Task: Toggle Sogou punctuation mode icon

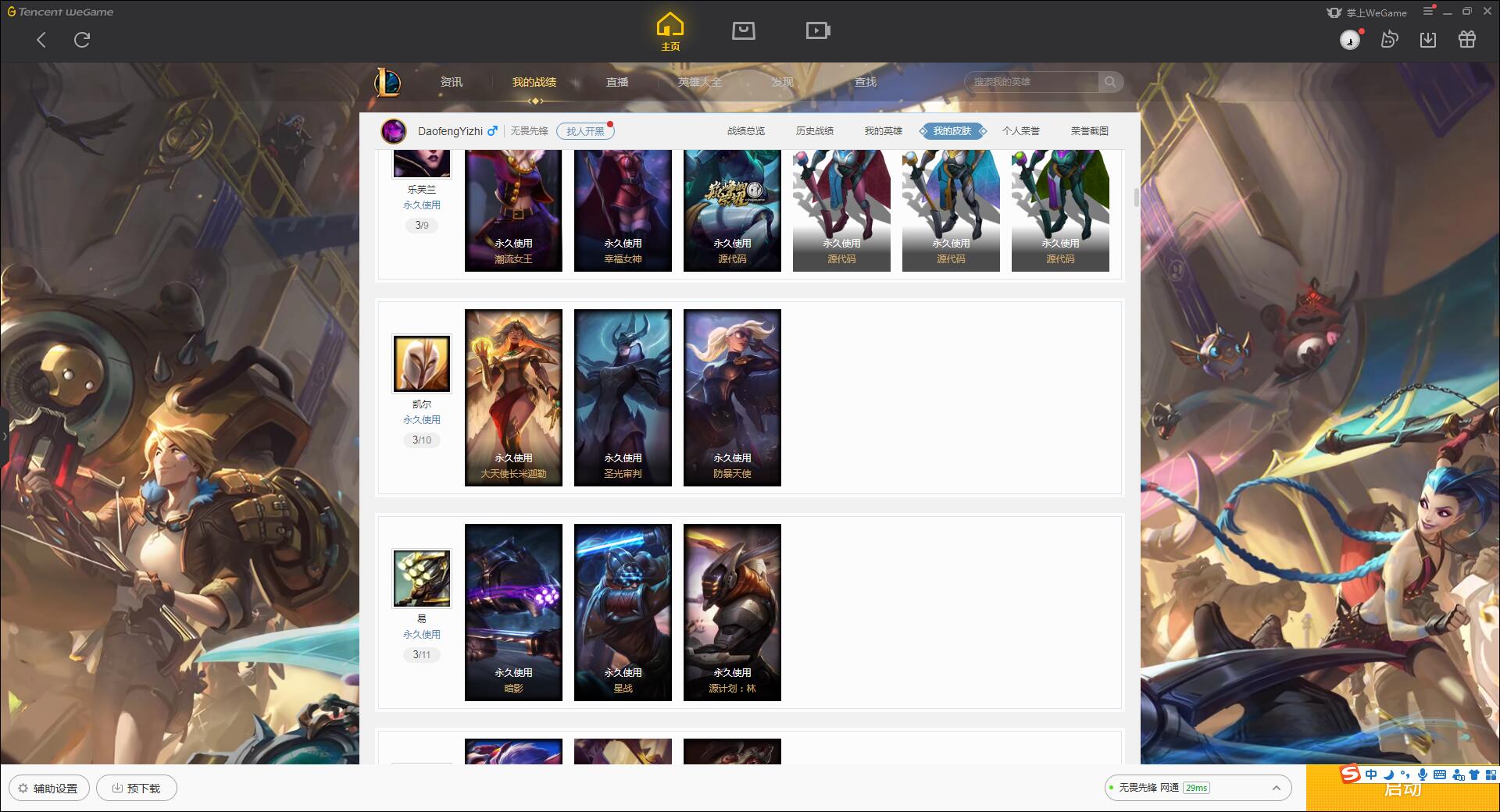Action: click(1405, 775)
